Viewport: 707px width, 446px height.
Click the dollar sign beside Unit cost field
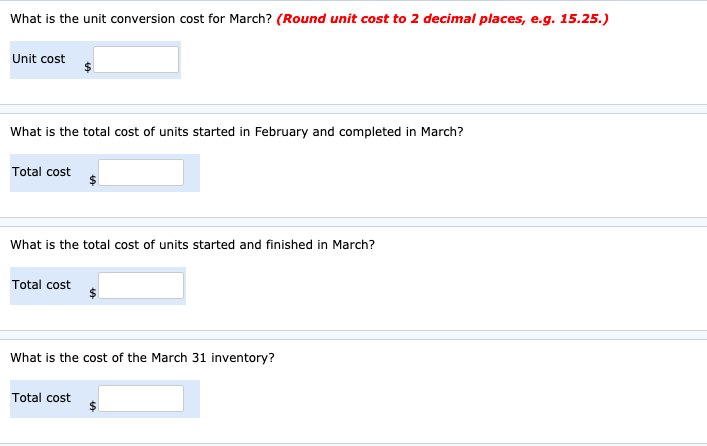[x=87, y=67]
